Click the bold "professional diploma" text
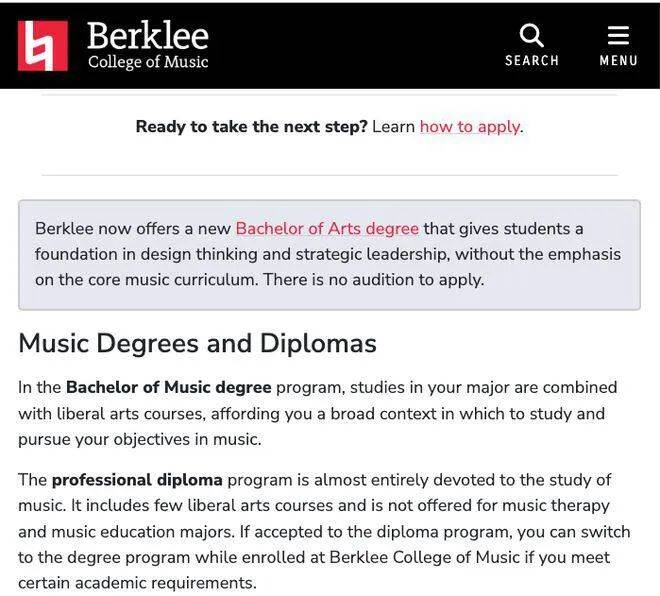660x596 pixels. (137, 480)
